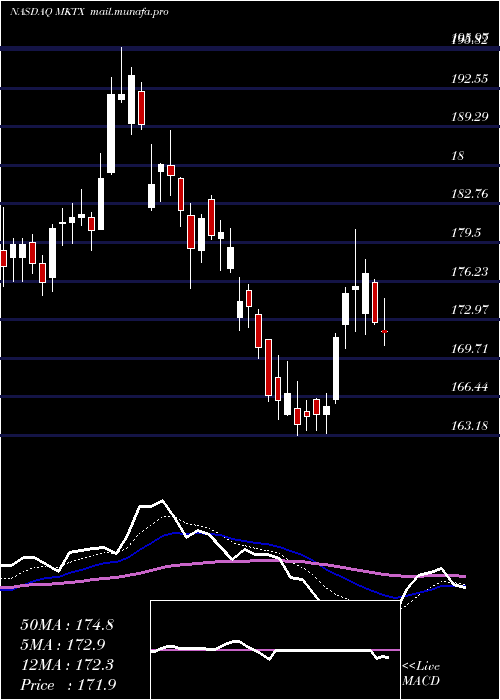500x700 pixels.
Task: Select the 163.18 price level label
Action: click(x=470, y=425)
